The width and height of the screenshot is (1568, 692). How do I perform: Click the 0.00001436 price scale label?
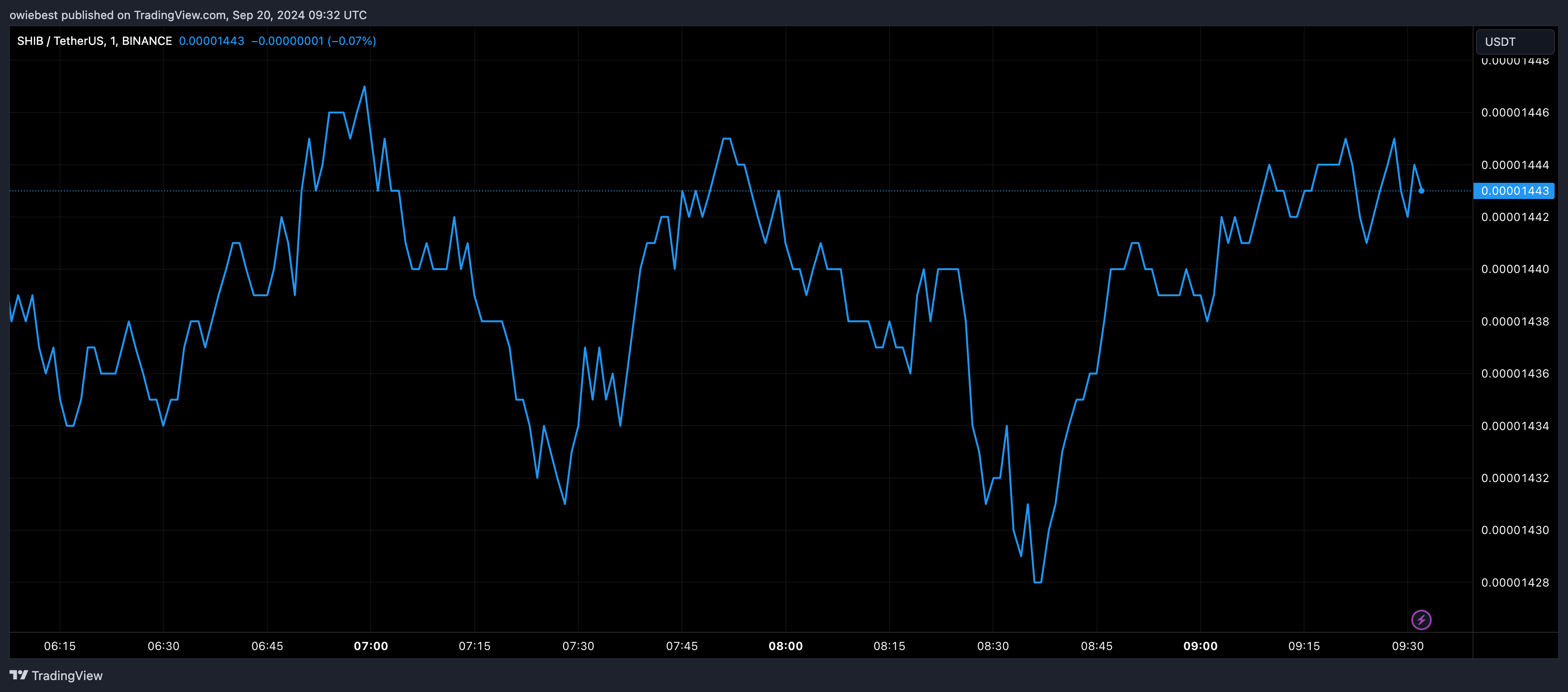click(1515, 374)
